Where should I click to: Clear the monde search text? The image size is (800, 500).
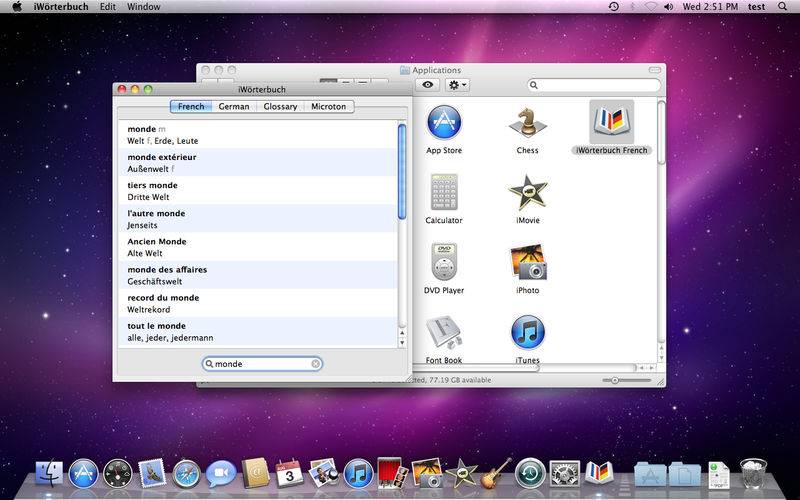pyautogui.click(x=316, y=364)
